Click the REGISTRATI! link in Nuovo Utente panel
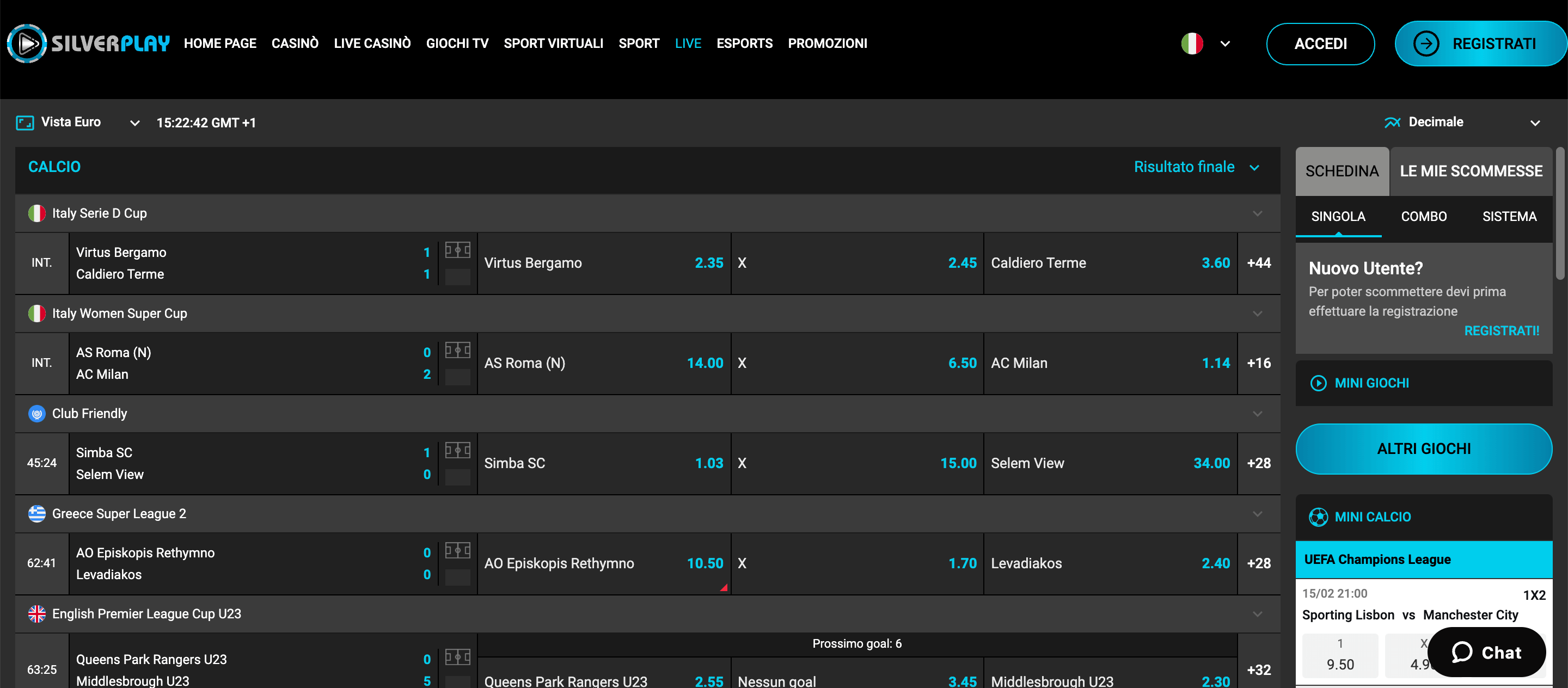The width and height of the screenshot is (1568, 688). (x=1501, y=330)
